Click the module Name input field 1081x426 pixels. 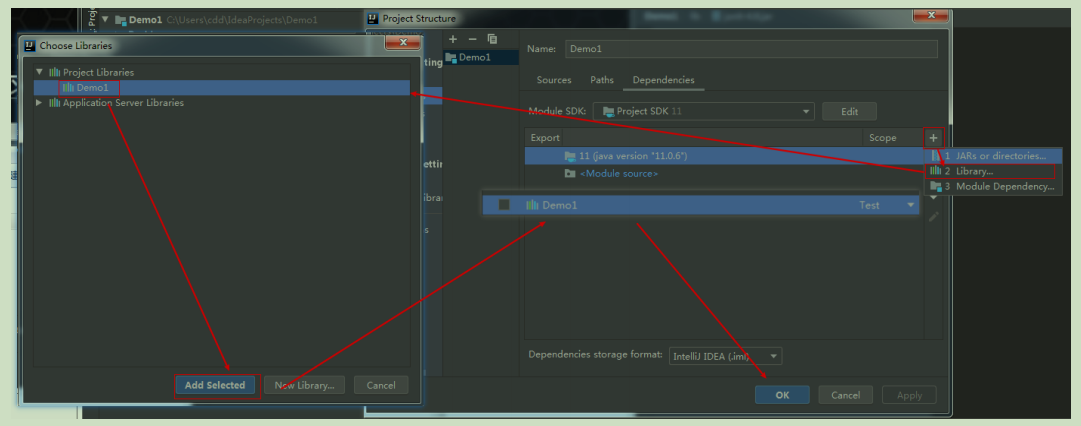(751, 49)
